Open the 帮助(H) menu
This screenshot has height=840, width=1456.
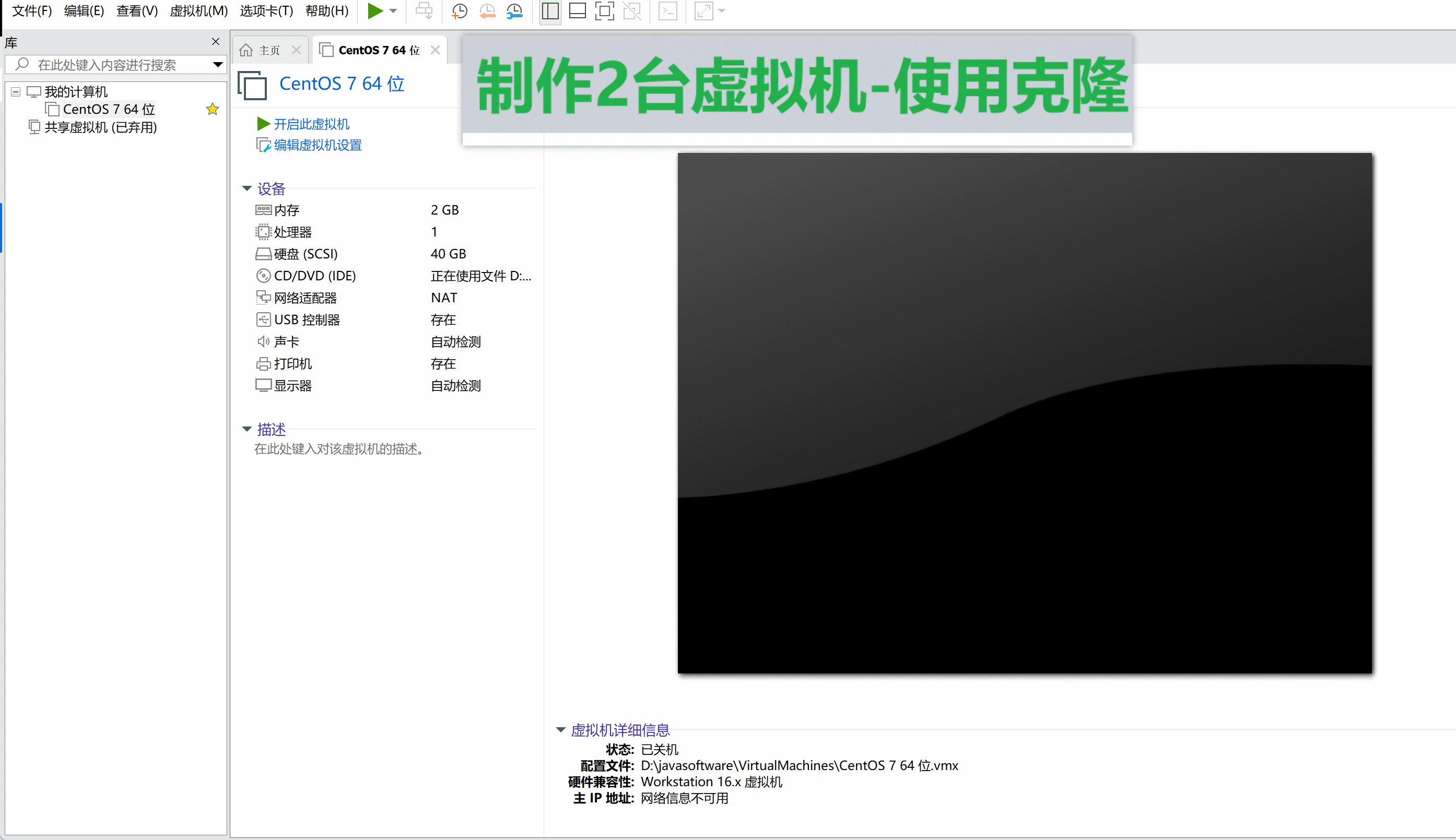326,11
